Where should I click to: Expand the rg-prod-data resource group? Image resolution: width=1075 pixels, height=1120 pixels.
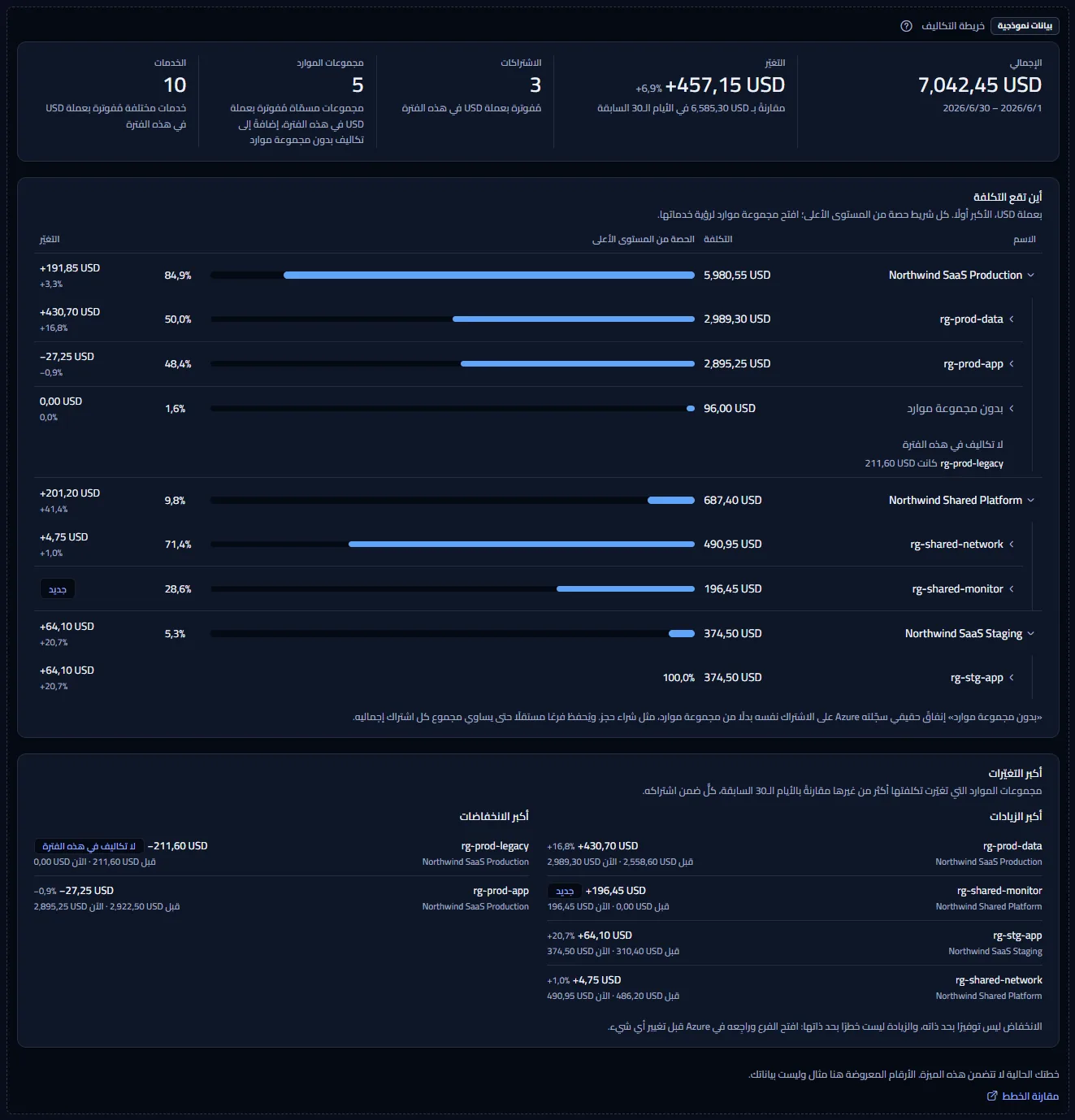pyautogui.click(x=1012, y=319)
